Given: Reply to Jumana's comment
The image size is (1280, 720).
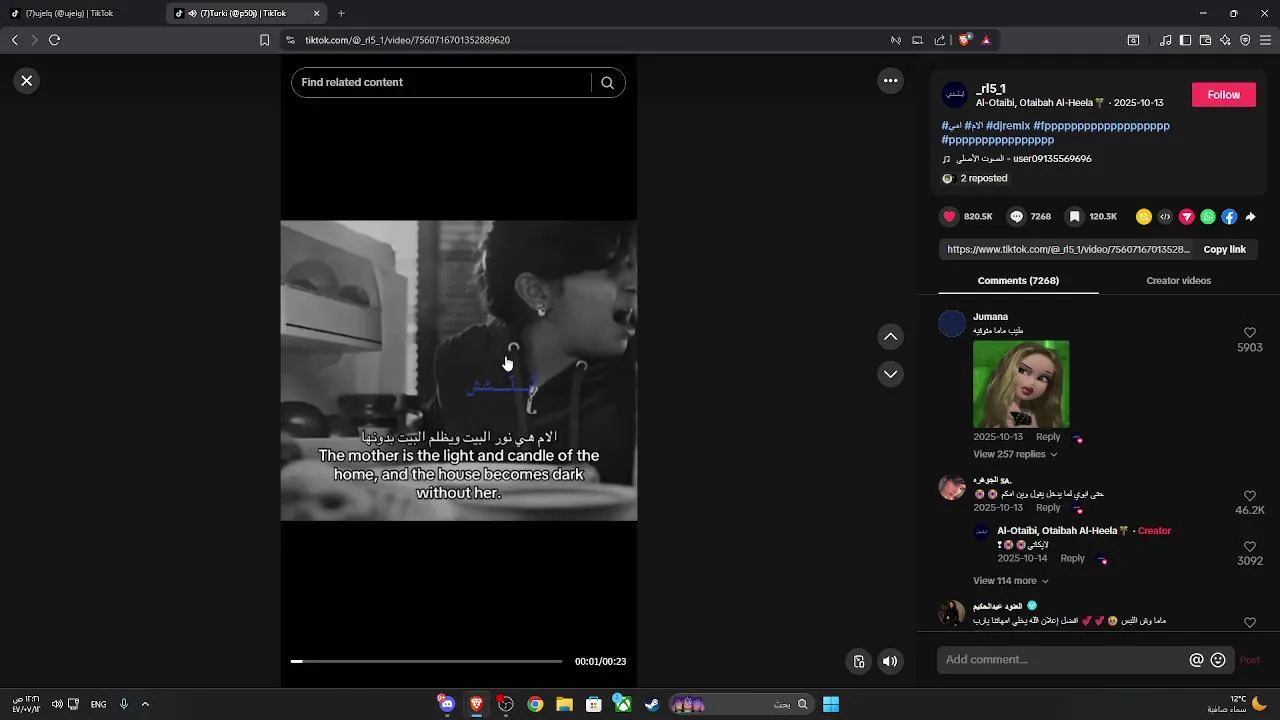Looking at the screenshot, I should point(1048,437).
